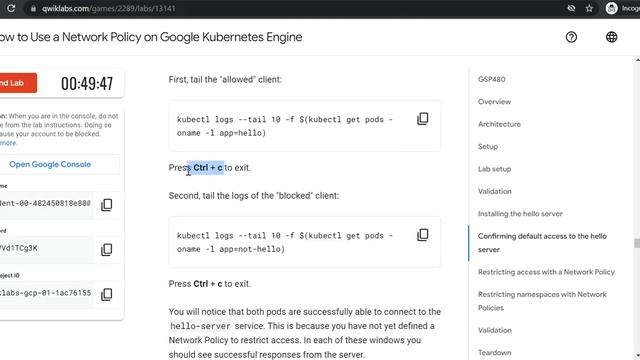This screenshot has height=360, width=640.
Task: Click the red End Lab button
Action: pos(18,83)
